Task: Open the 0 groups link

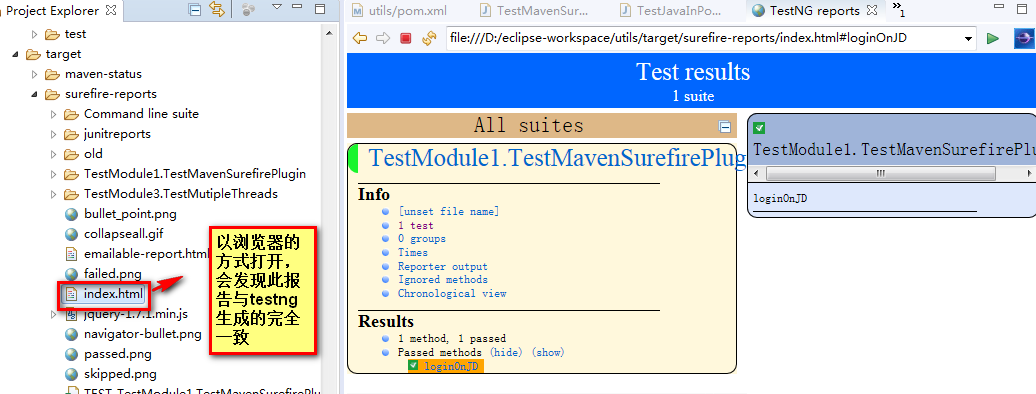Action: (x=422, y=239)
